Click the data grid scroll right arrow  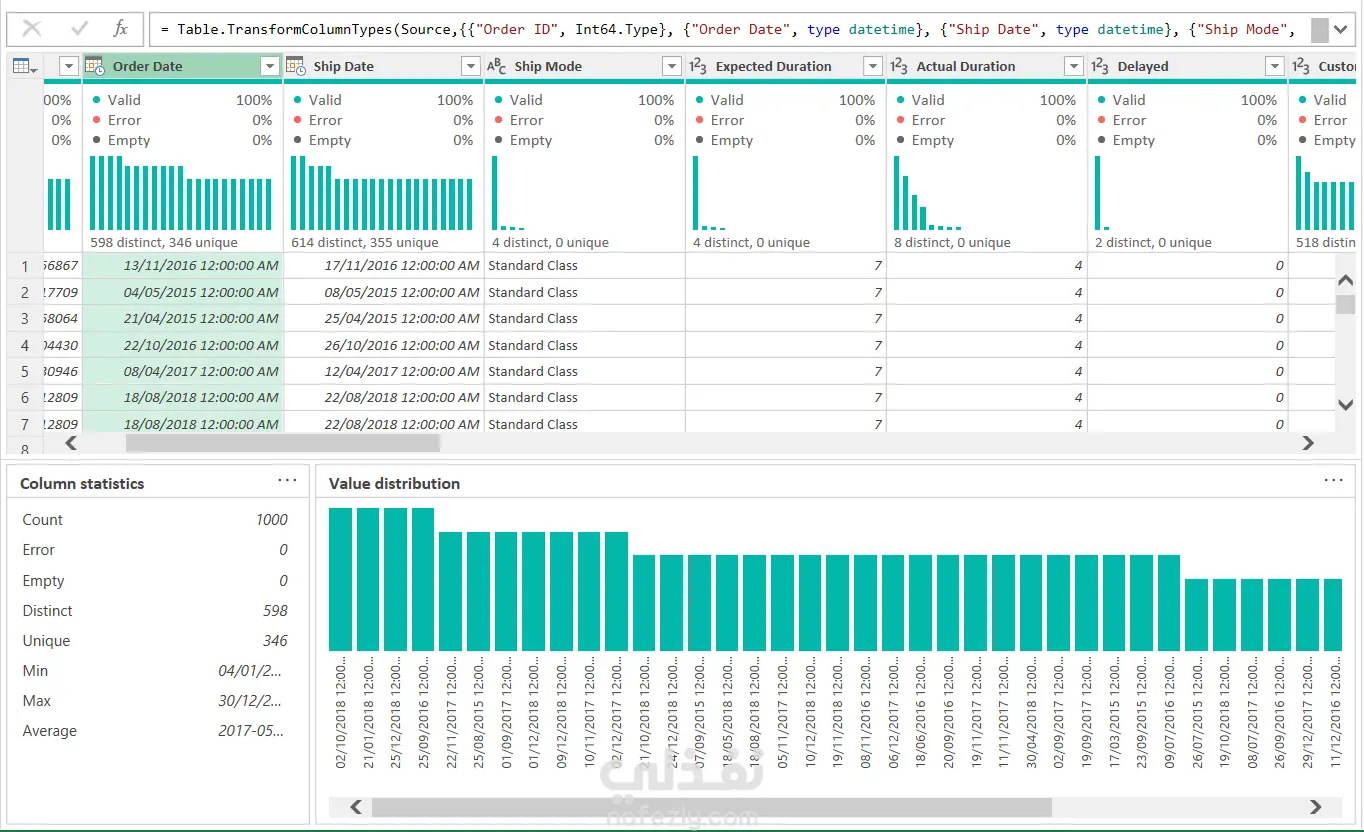coord(1308,442)
